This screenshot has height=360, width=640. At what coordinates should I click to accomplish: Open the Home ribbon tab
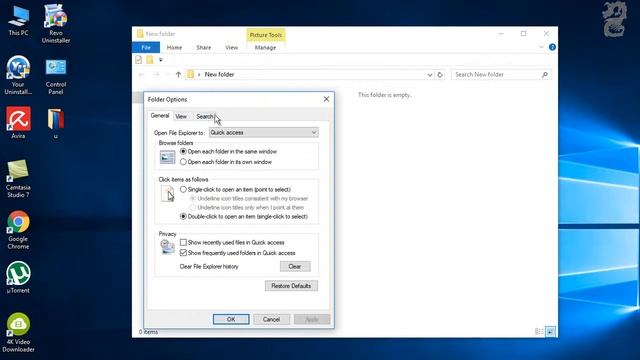(x=174, y=47)
